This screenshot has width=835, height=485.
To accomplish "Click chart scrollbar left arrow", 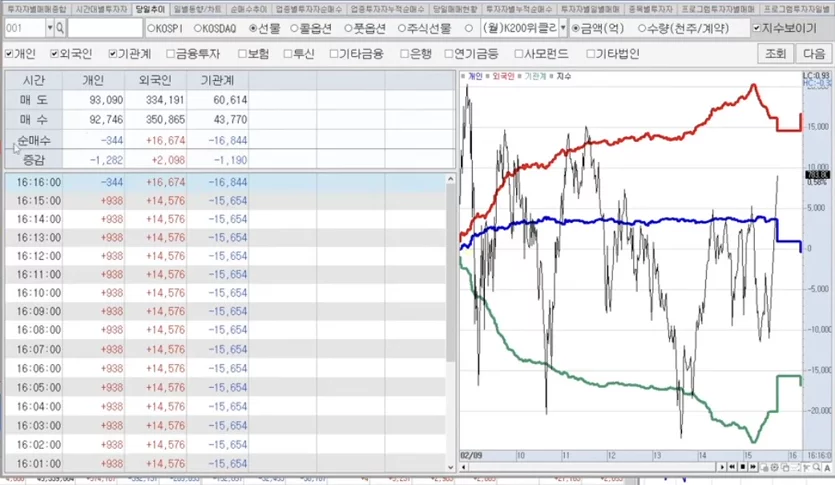I will point(464,467).
